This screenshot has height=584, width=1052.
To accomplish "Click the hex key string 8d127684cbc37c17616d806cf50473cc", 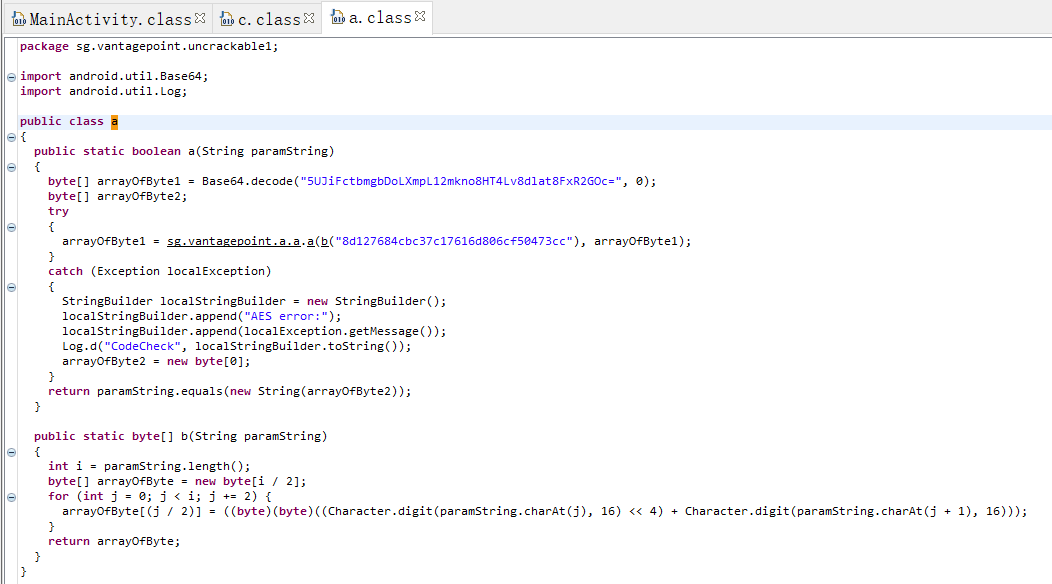I will [454, 241].
